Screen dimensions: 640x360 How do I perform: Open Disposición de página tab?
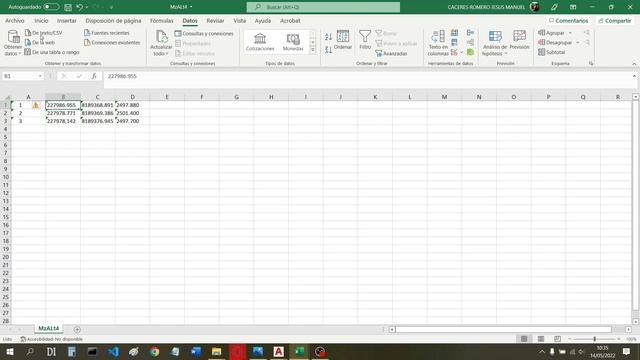click(113, 20)
